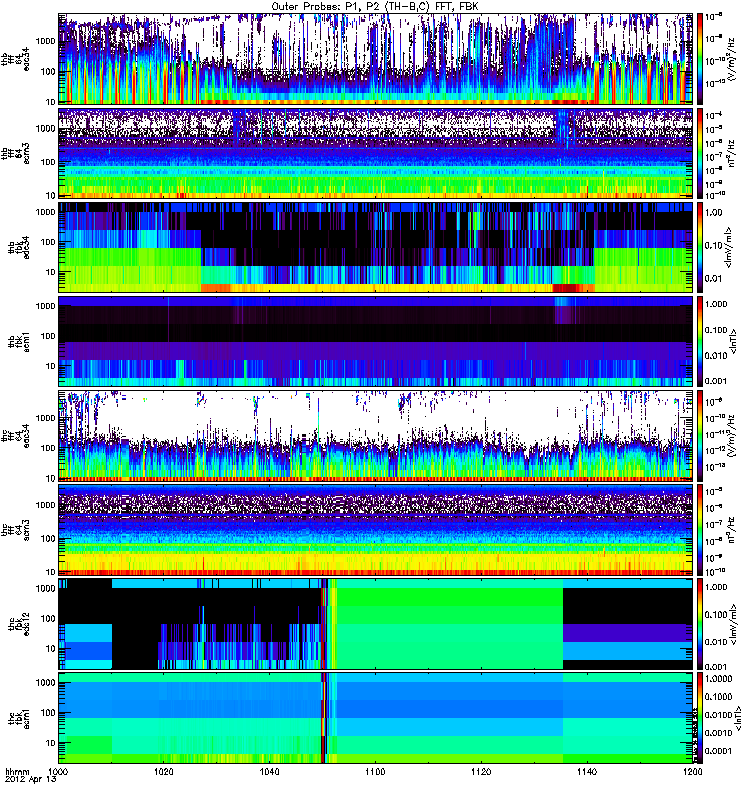
Task: Click the '1.00' tick on thb fbk edc34 color bar
Action: pyautogui.click(x=714, y=213)
